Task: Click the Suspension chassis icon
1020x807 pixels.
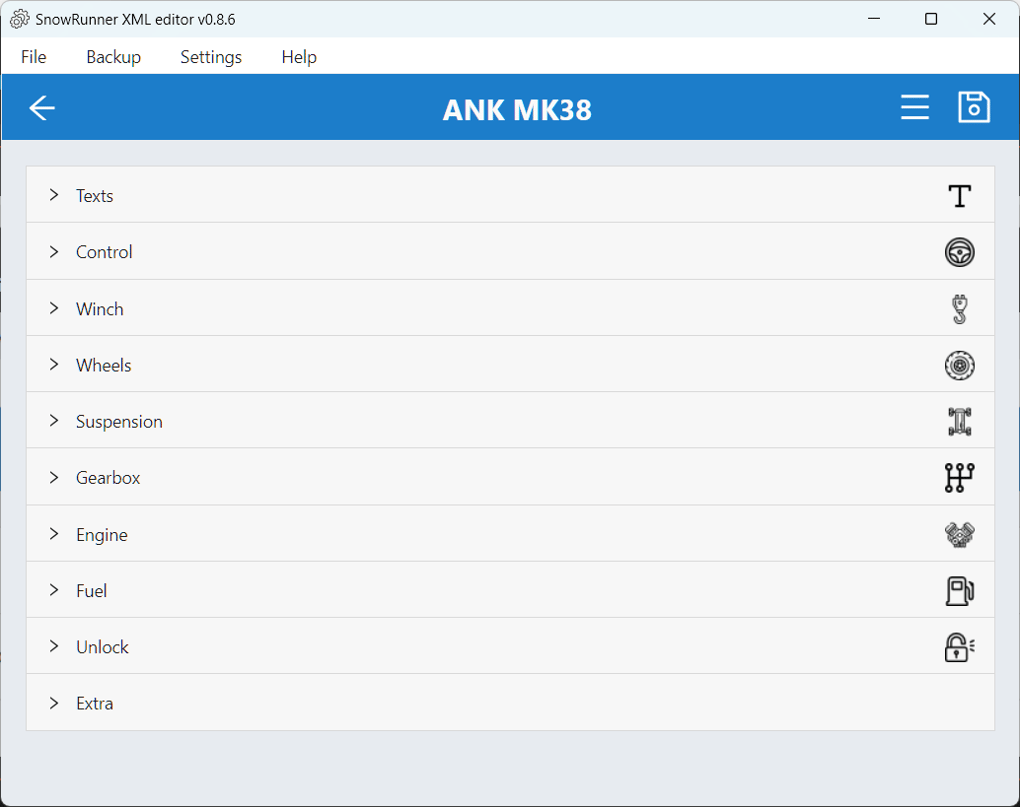Action: (960, 421)
